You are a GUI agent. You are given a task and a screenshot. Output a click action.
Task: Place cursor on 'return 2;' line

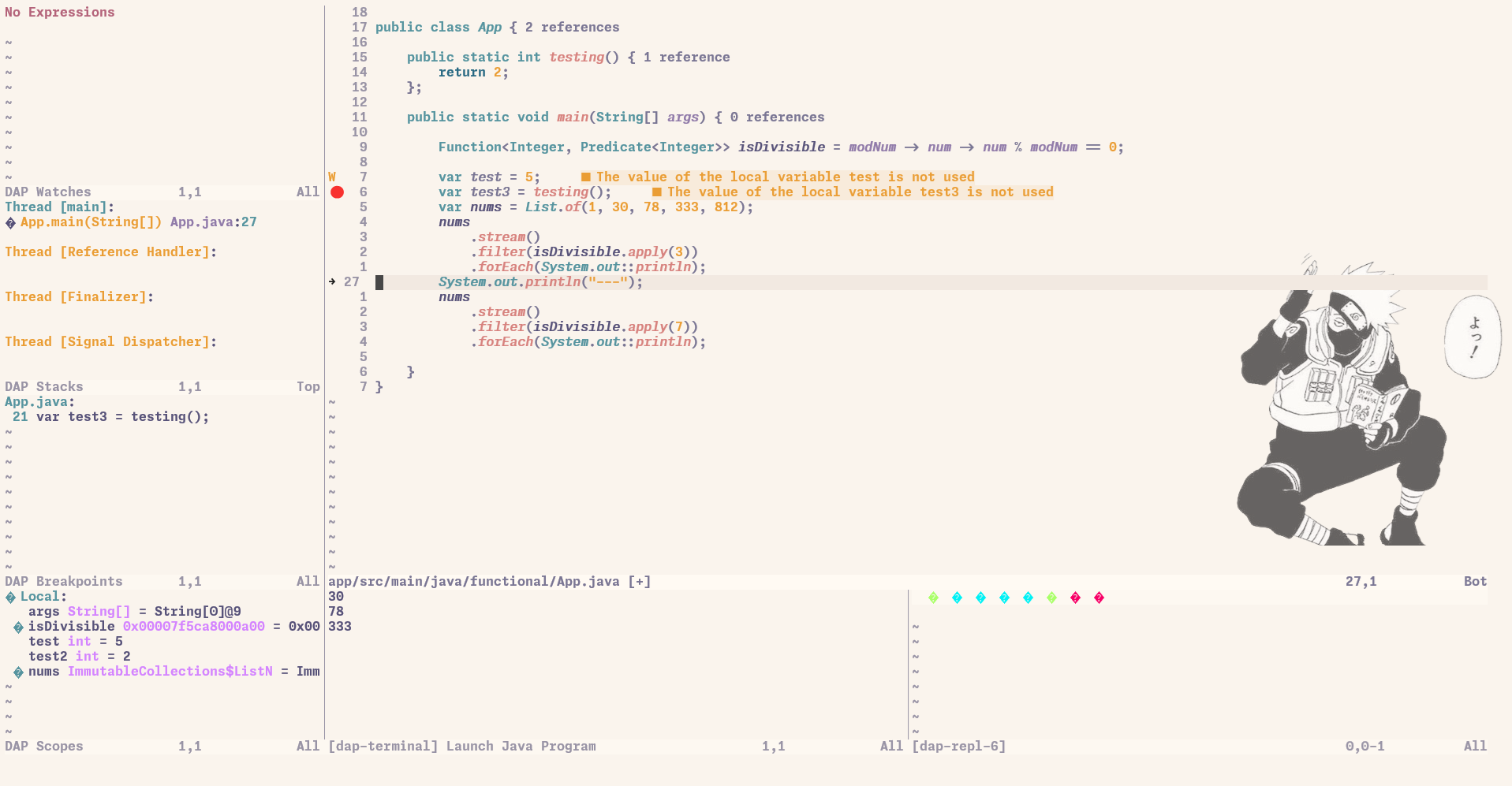(x=473, y=72)
